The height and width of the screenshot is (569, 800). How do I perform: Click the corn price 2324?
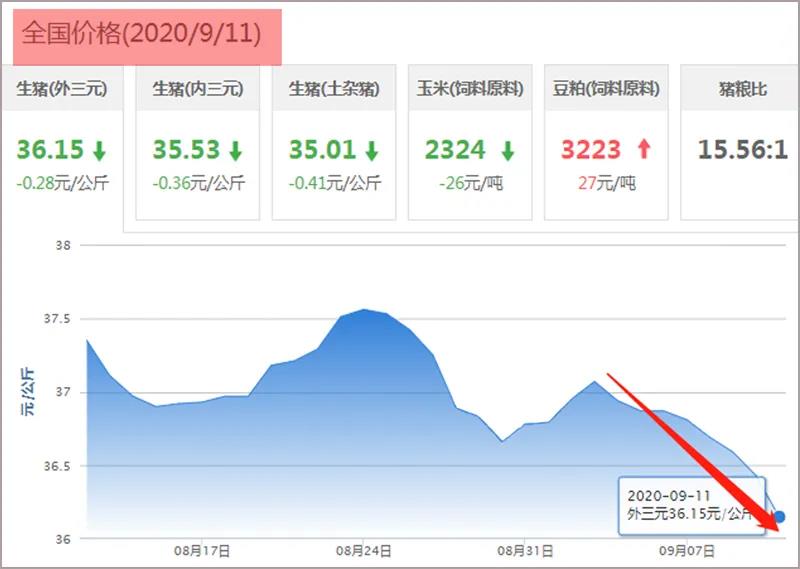click(x=455, y=150)
